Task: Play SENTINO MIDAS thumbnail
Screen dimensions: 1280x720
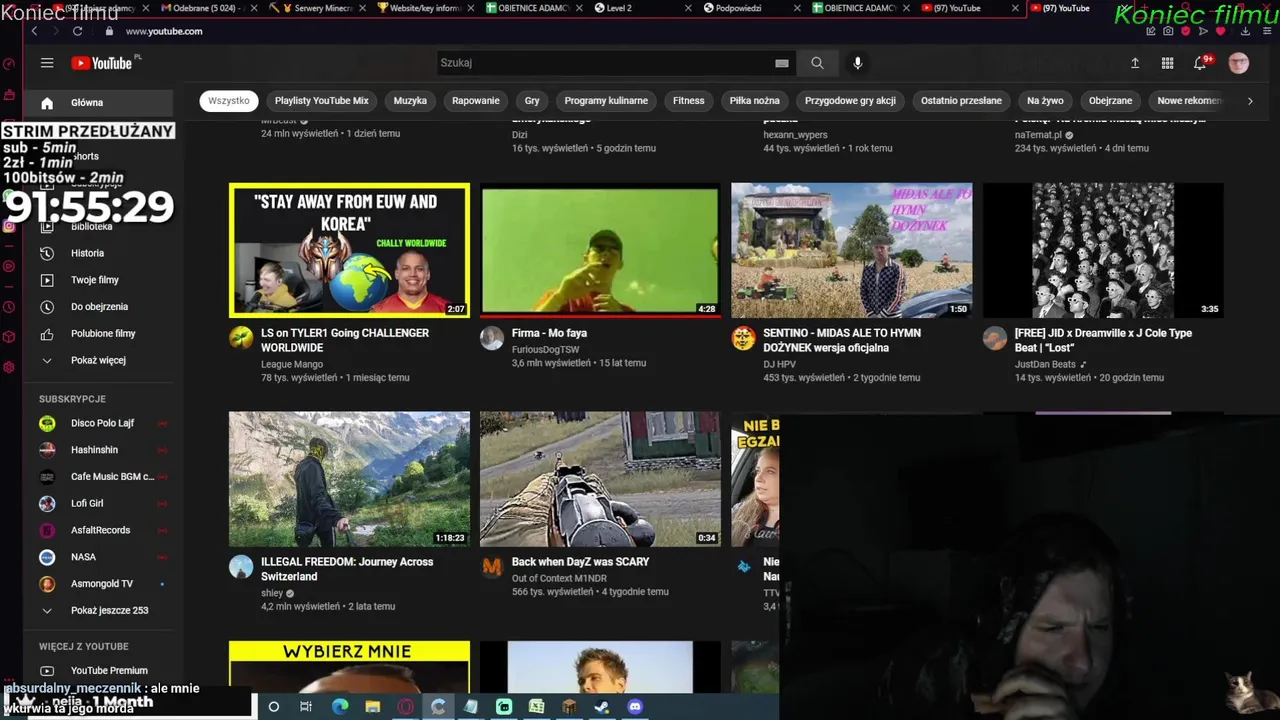Action: click(851, 250)
